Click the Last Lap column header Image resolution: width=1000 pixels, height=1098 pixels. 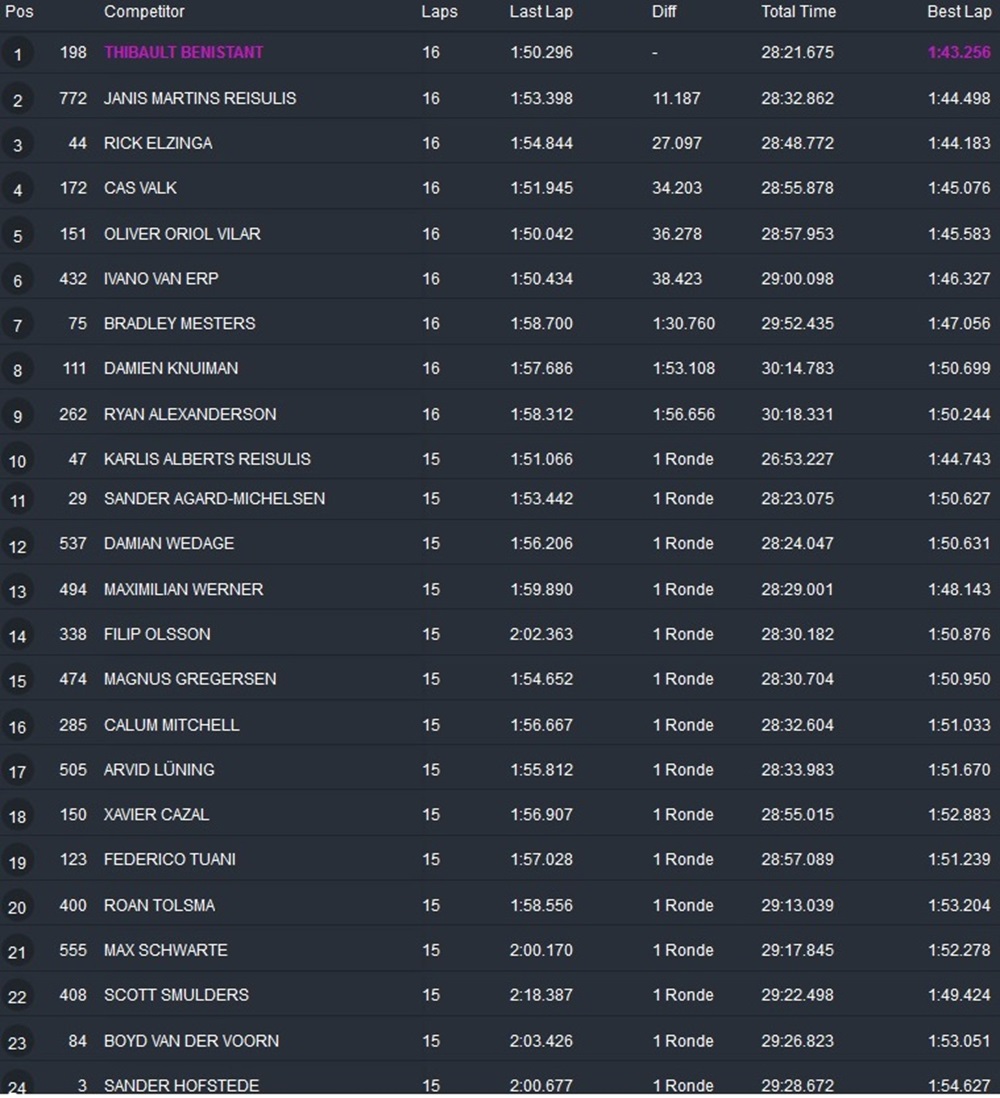pyautogui.click(x=541, y=12)
